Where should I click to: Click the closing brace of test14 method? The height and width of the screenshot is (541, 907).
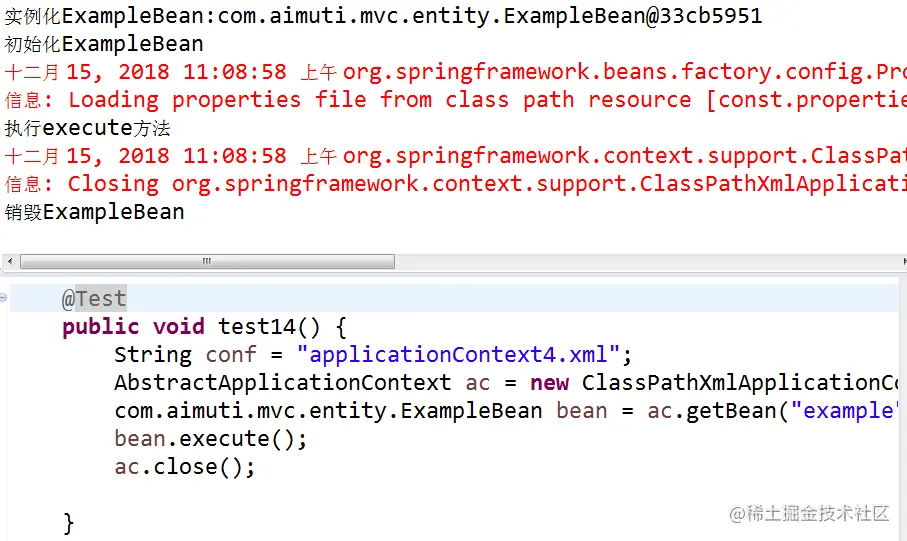(68, 524)
